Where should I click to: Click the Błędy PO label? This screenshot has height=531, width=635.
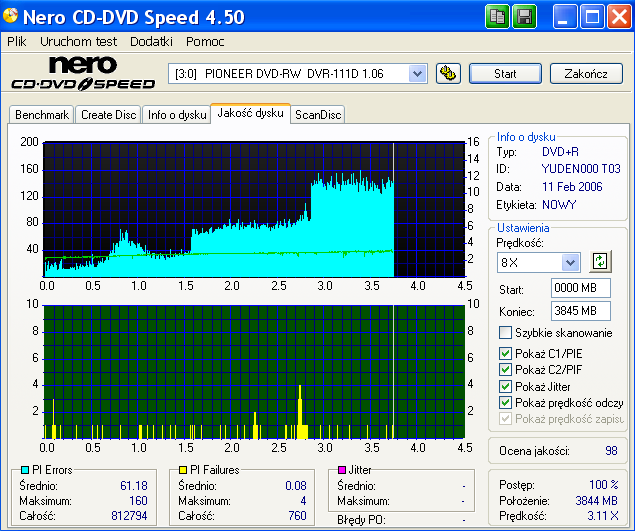pyautogui.click(x=361, y=520)
